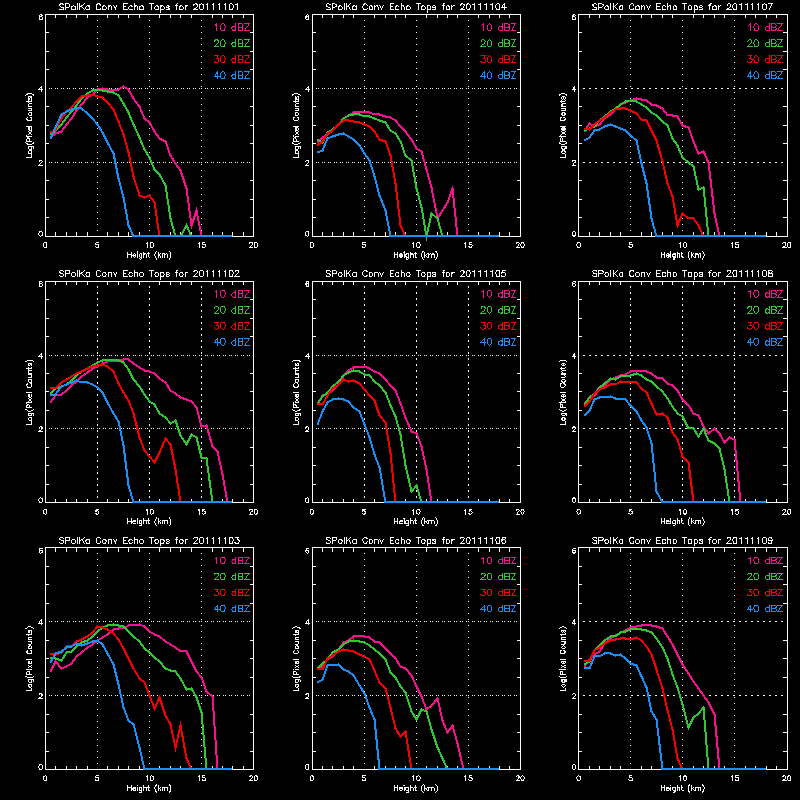The width and height of the screenshot is (800, 800).
Task: Select 30 dBZ legend text in 20111106 plot
Action: coord(498,593)
